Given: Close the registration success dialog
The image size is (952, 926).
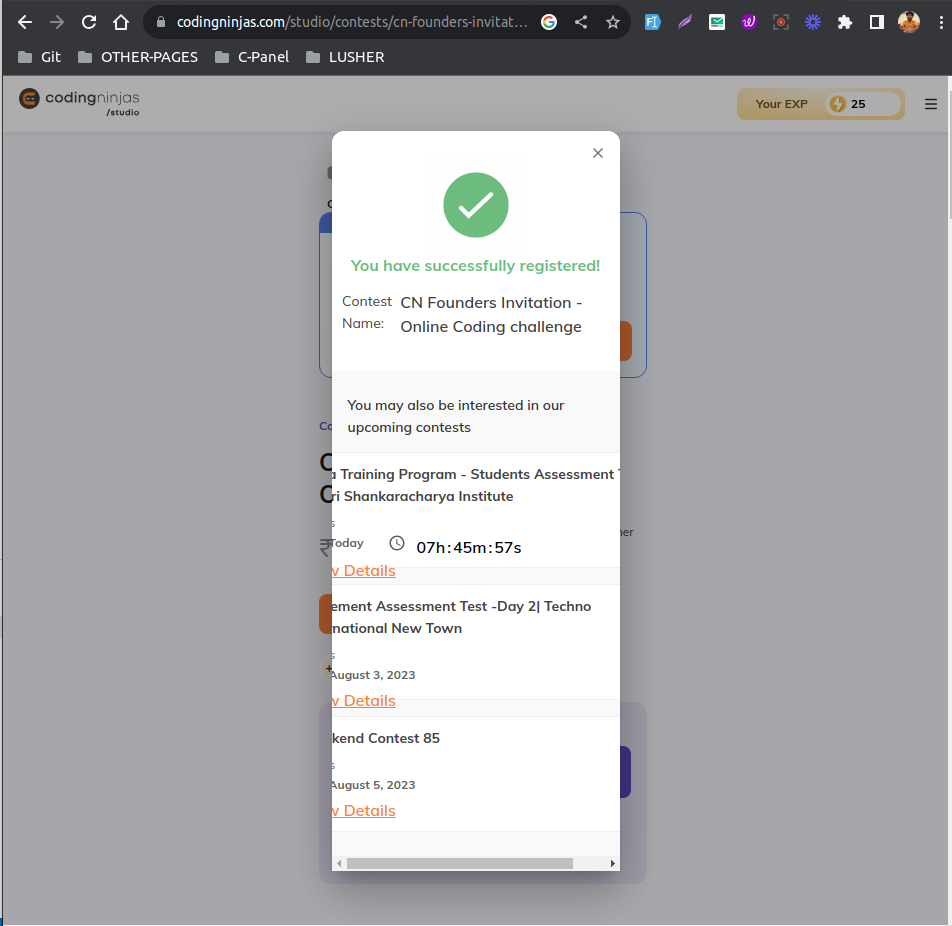Looking at the screenshot, I should click(597, 153).
